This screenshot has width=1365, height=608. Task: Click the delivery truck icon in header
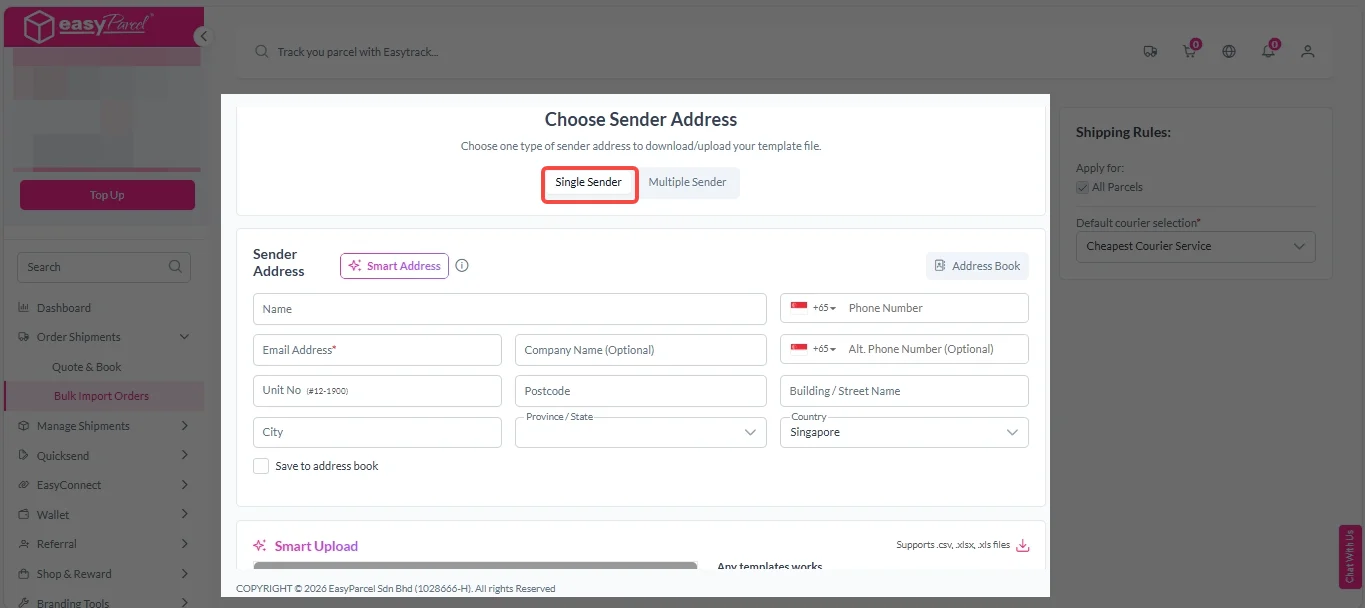click(x=1150, y=52)
